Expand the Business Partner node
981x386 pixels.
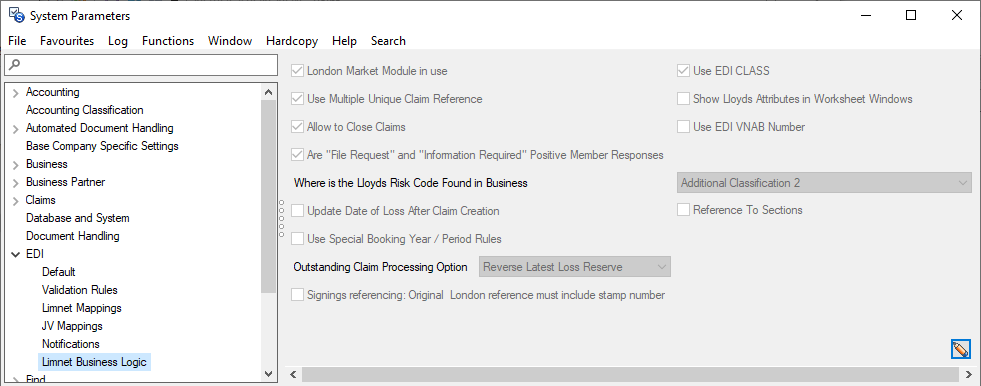coord(16,183)
